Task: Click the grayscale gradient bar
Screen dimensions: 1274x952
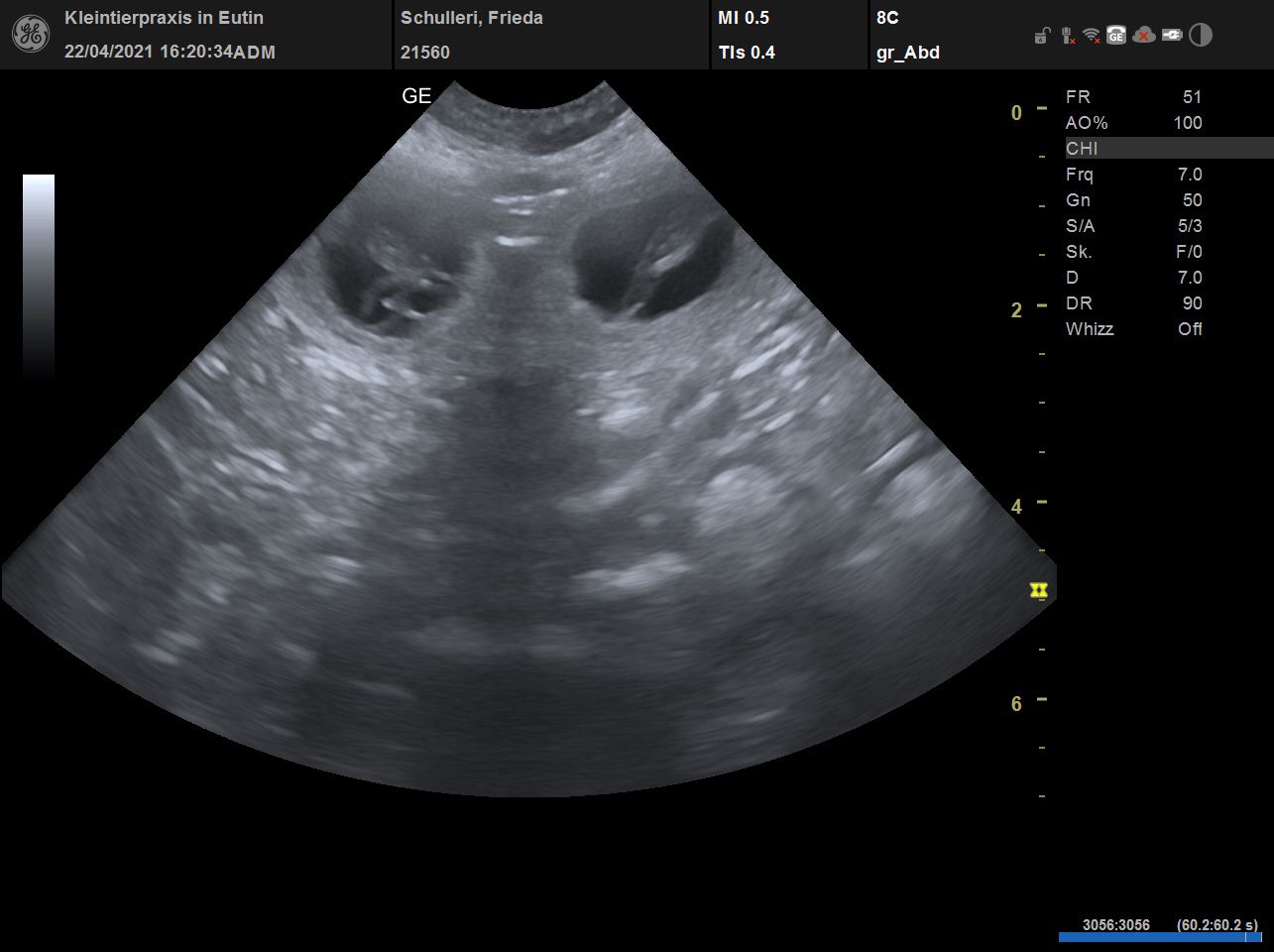Action: (x=39, y=276)
